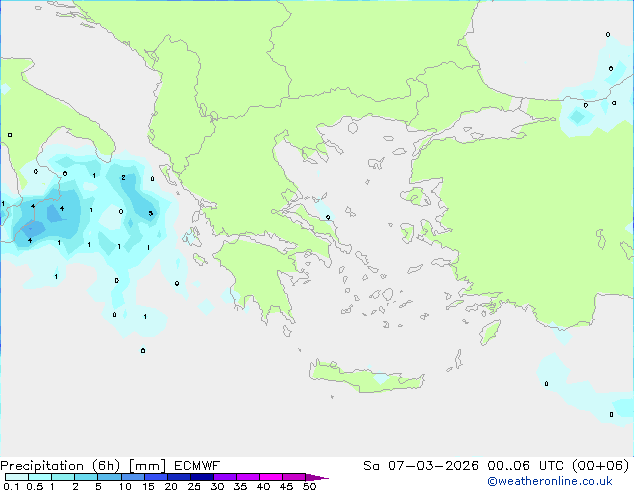Click the '[mm]' unit label
Screen dimensions: 634x490
147,466
